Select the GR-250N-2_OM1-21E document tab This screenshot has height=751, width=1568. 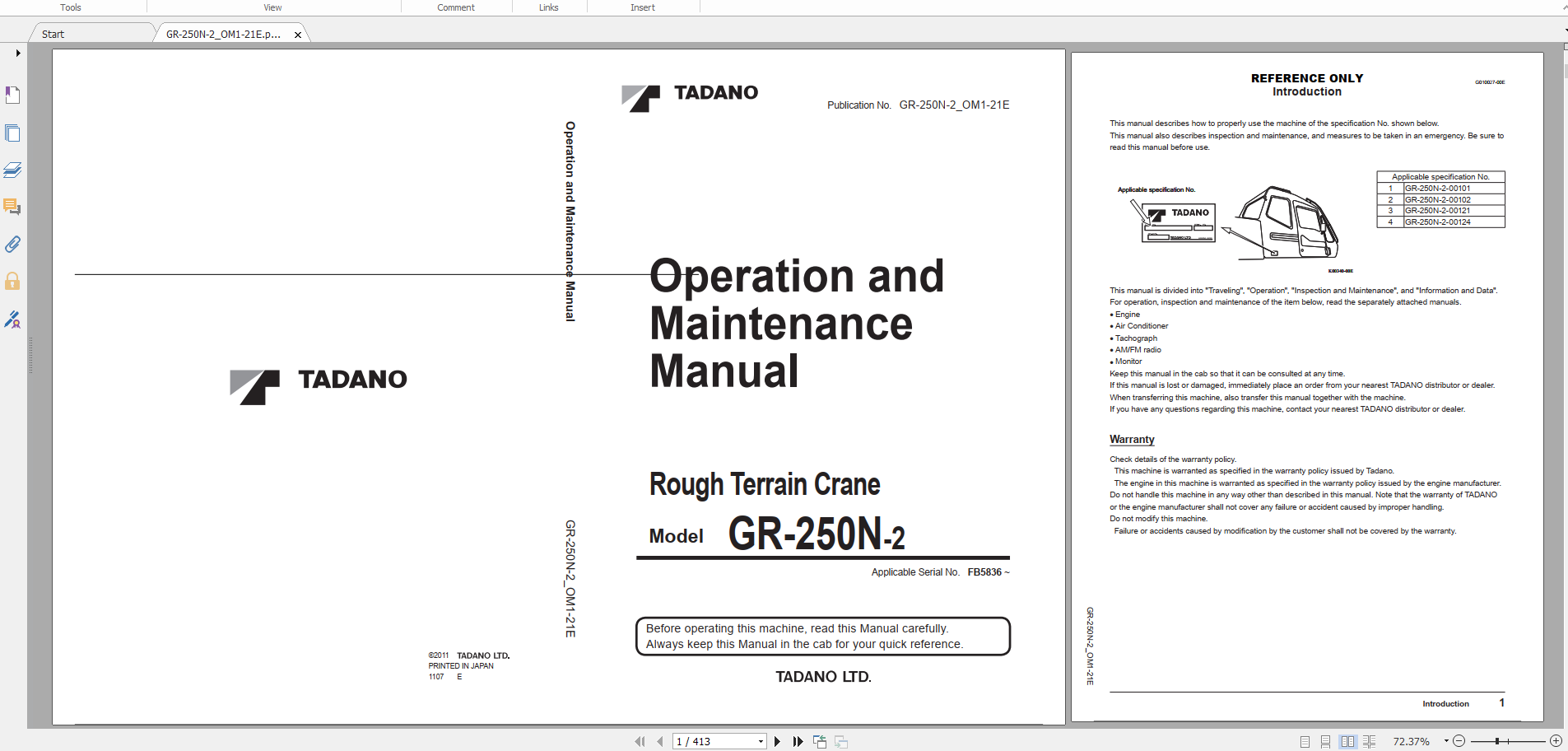pos(223,35)
